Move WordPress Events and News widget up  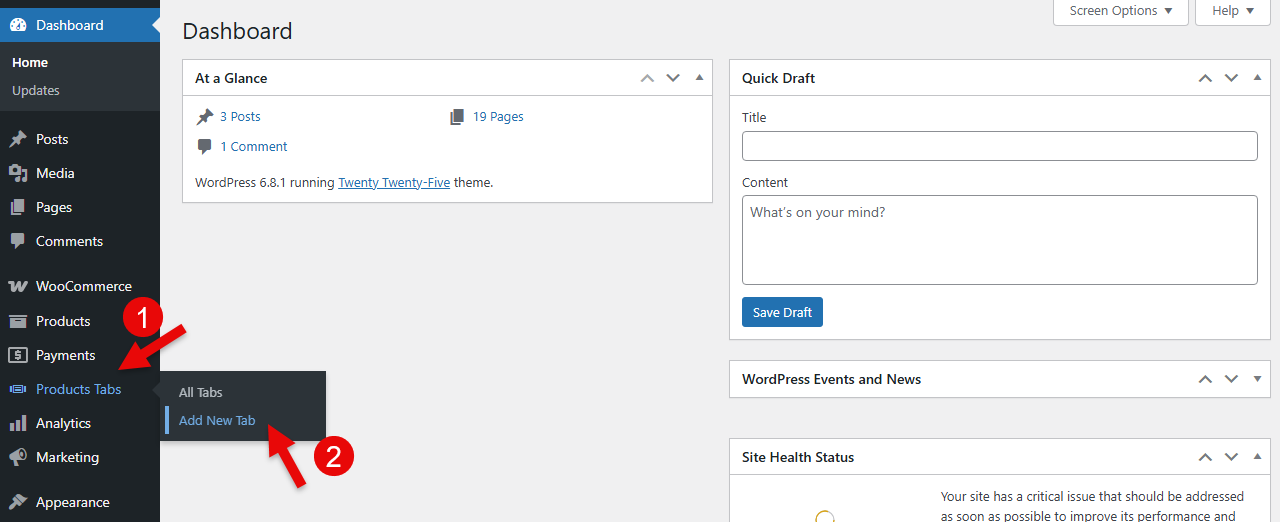coord(1205,379)
